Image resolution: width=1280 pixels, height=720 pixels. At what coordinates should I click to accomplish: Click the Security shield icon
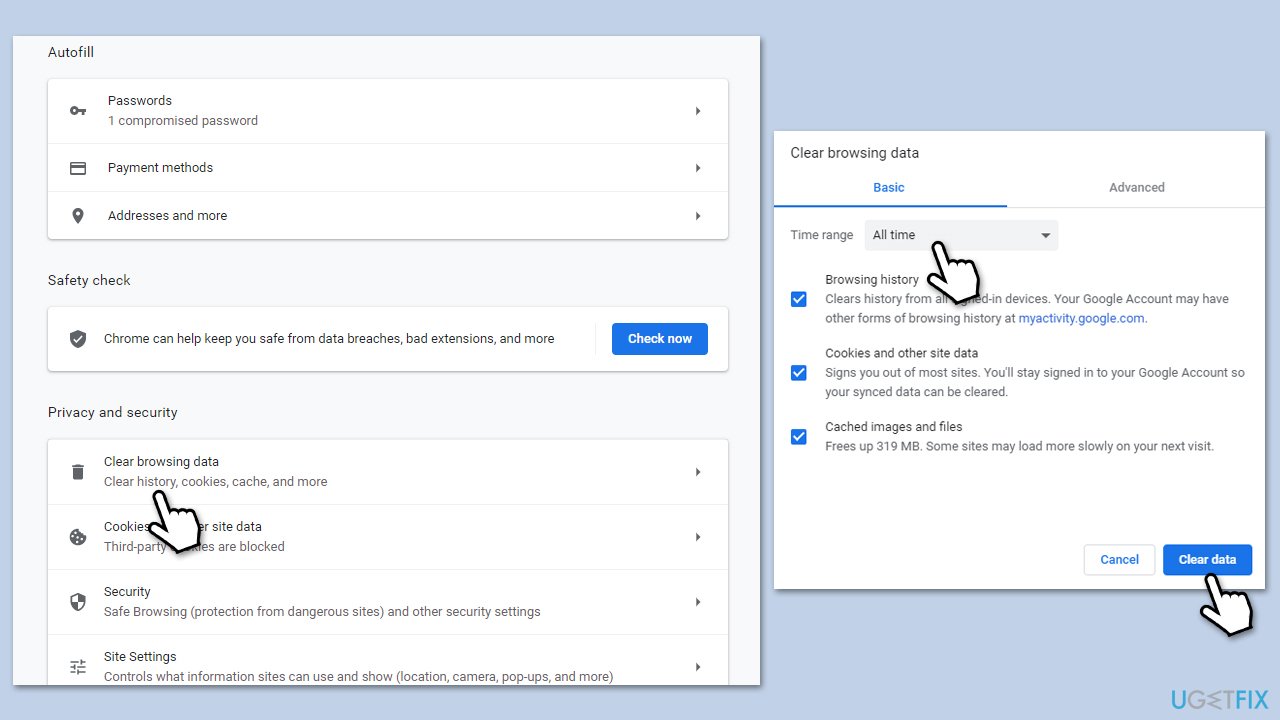(x=78, y=602)
